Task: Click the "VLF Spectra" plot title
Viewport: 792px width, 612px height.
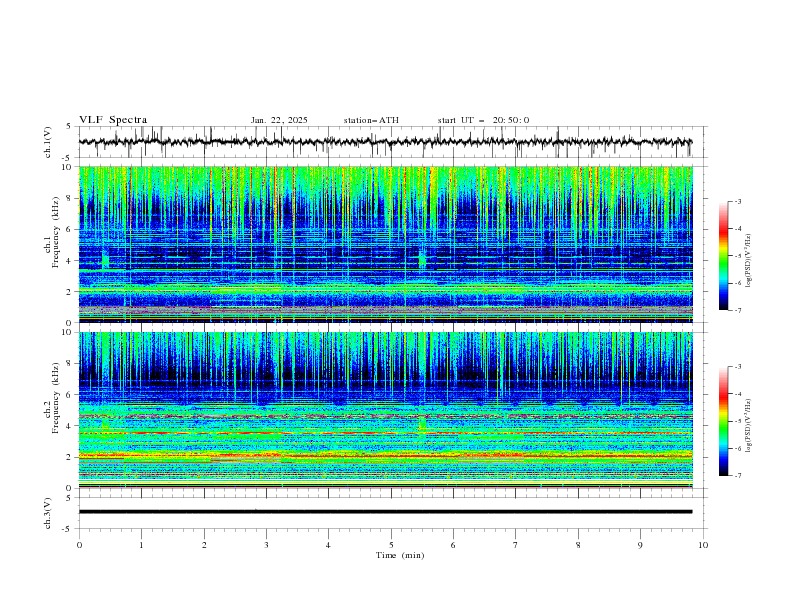Action: [x=113, y=120]
